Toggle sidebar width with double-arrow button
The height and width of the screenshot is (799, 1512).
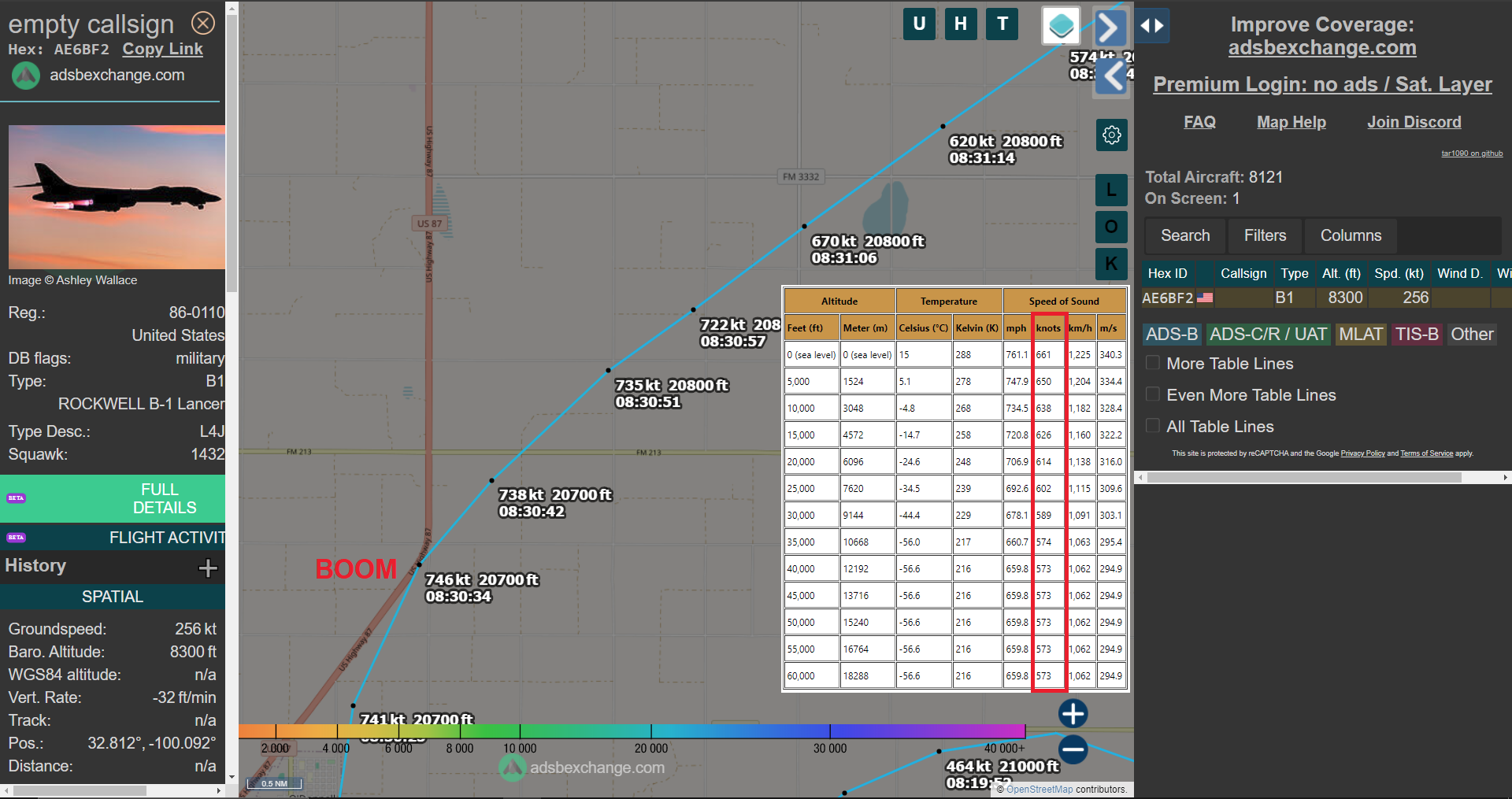1152,26
